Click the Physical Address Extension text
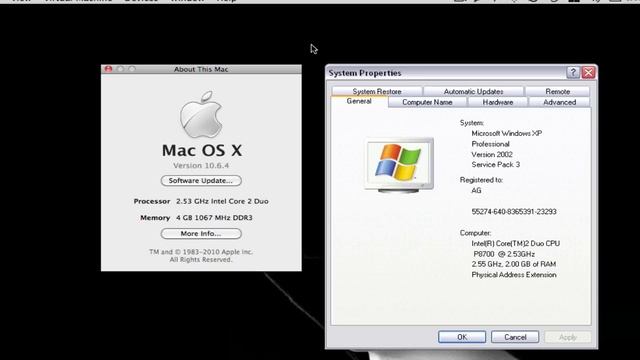 coord(514,275)
